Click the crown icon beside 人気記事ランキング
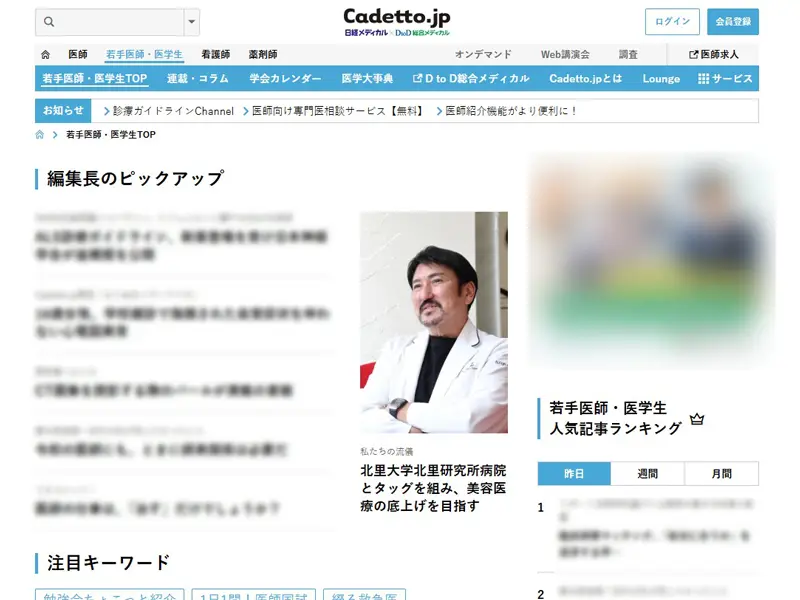 pos(697,419)
